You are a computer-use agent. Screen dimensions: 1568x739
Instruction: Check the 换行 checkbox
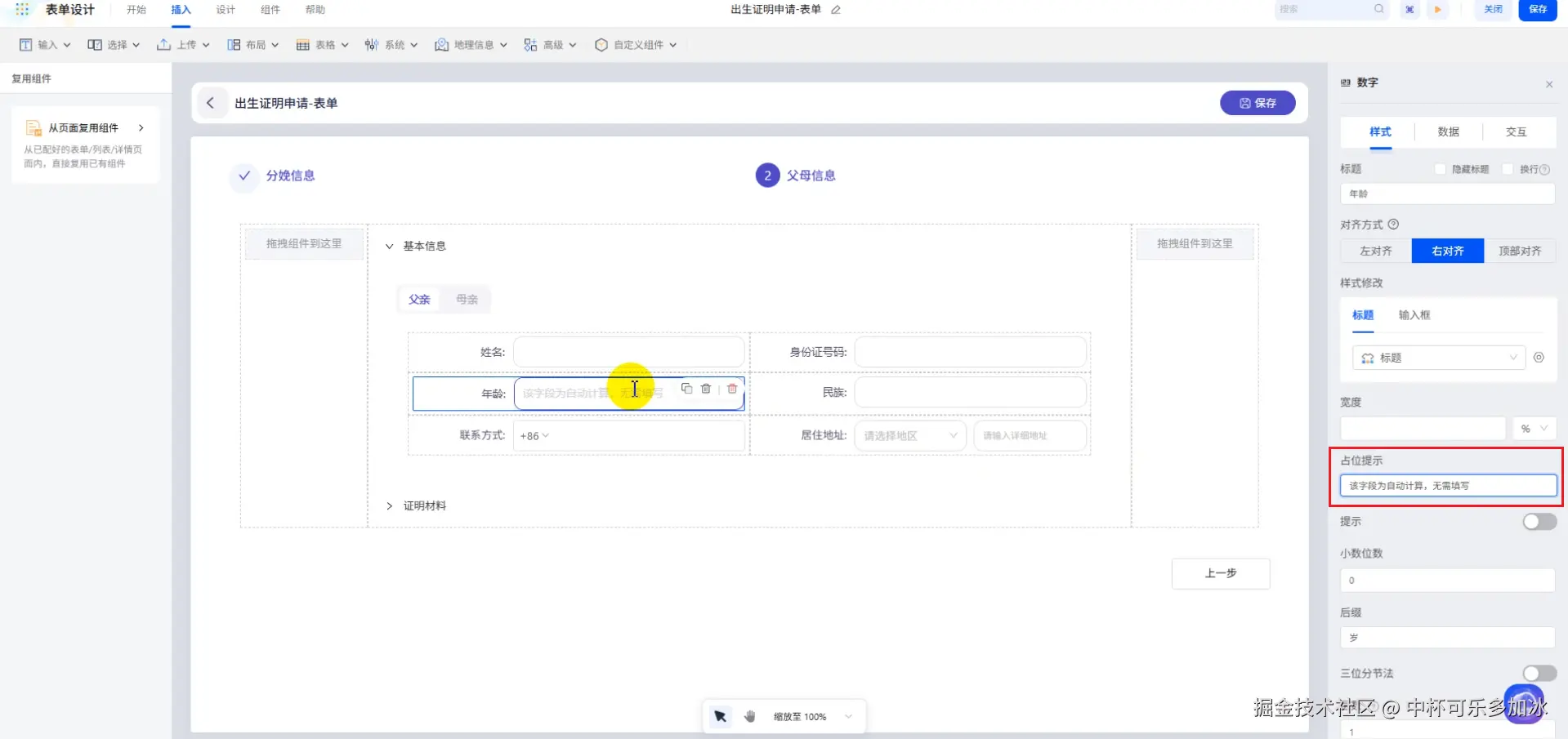coord(1508,169)
